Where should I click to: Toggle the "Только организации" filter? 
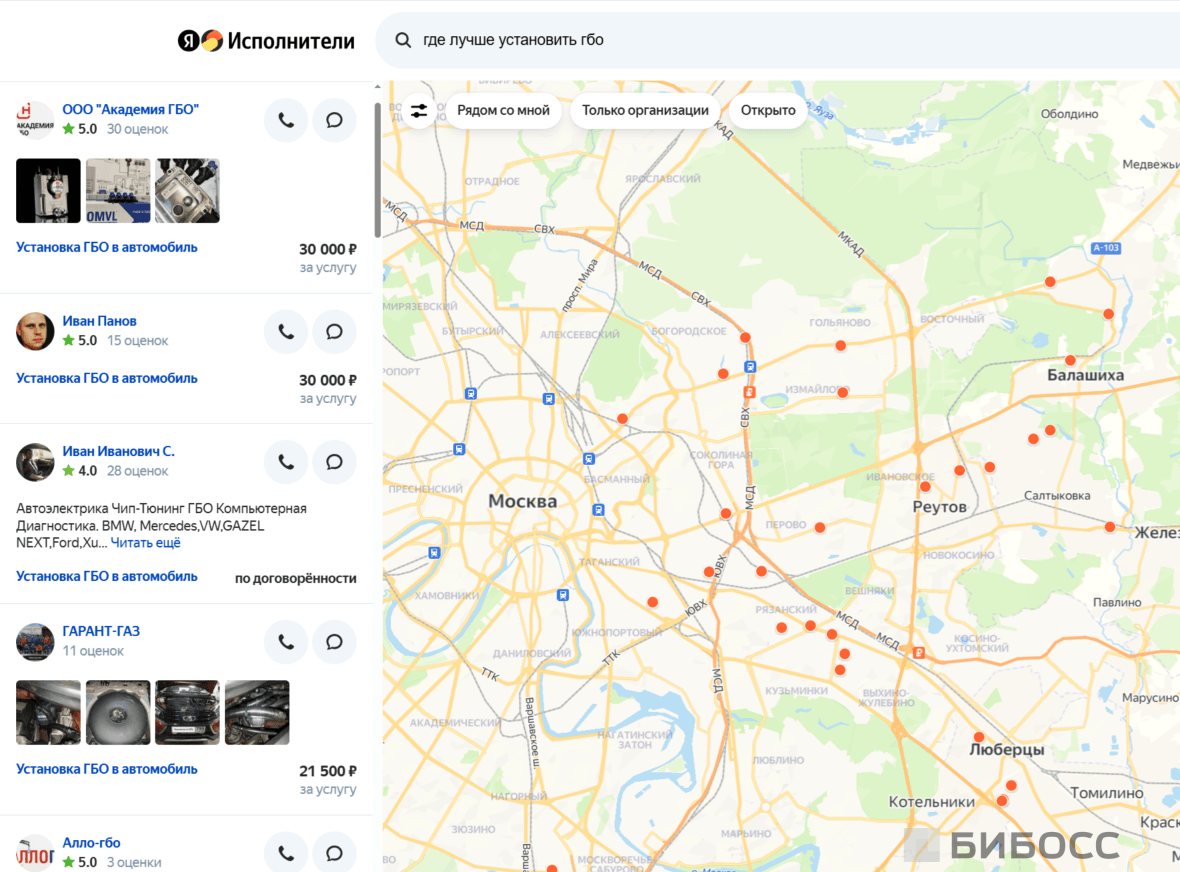click(x=645, y=111)
